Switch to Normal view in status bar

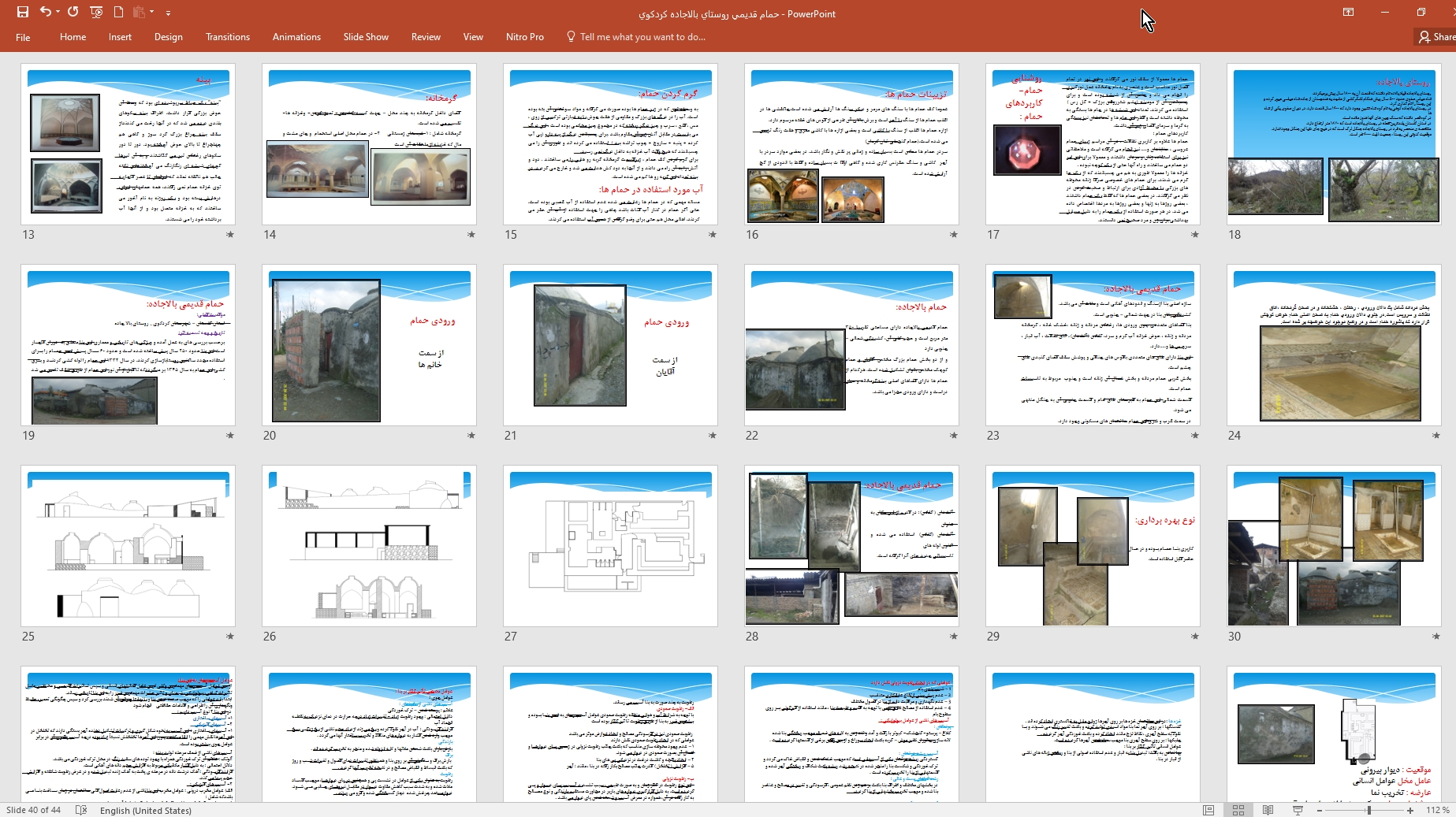(1208, 810)
